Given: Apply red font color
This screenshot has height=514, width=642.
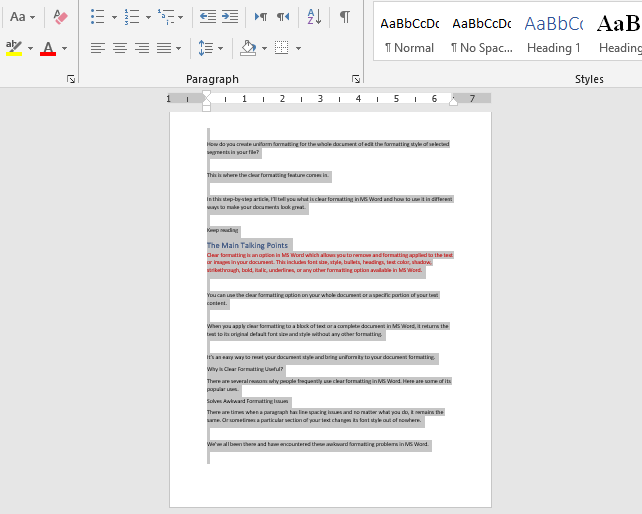Looking at the screenshot, I should [48, 48].
